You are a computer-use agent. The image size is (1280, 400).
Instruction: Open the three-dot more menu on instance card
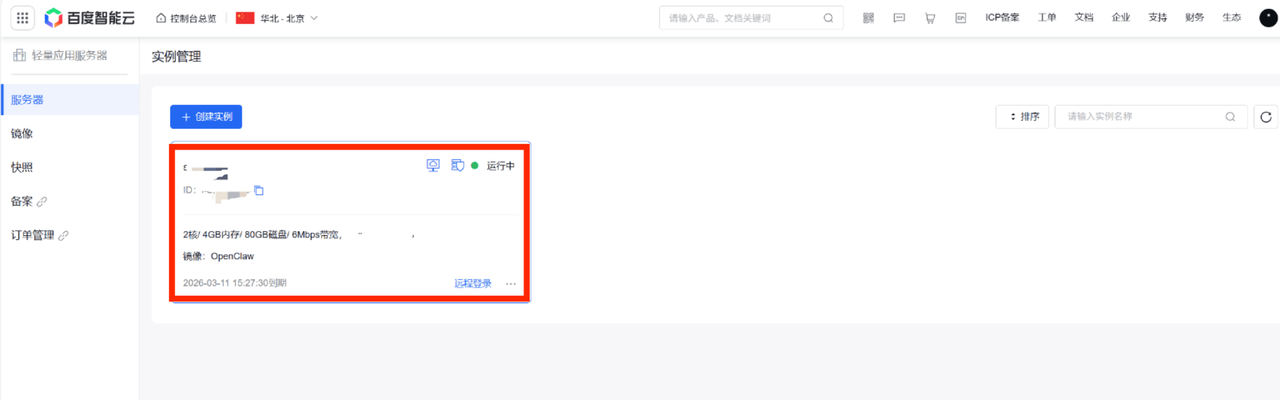(511, 284)
